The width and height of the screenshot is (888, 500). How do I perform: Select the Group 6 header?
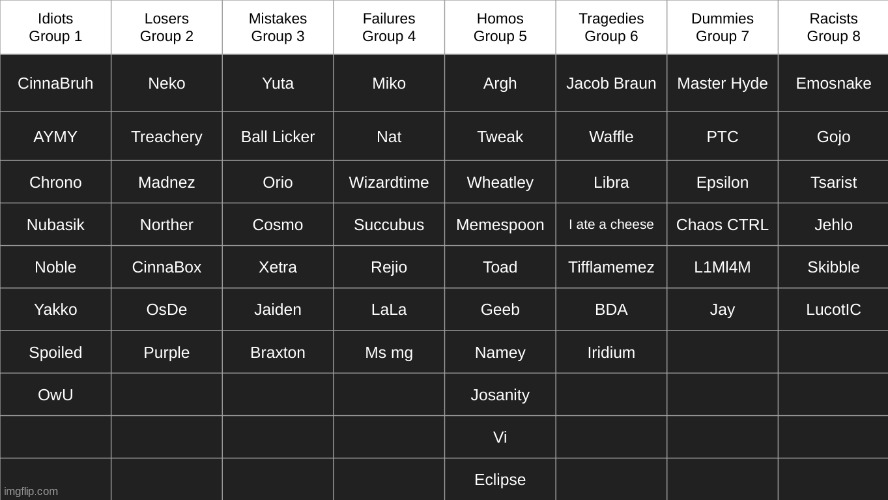click(611, 27)
